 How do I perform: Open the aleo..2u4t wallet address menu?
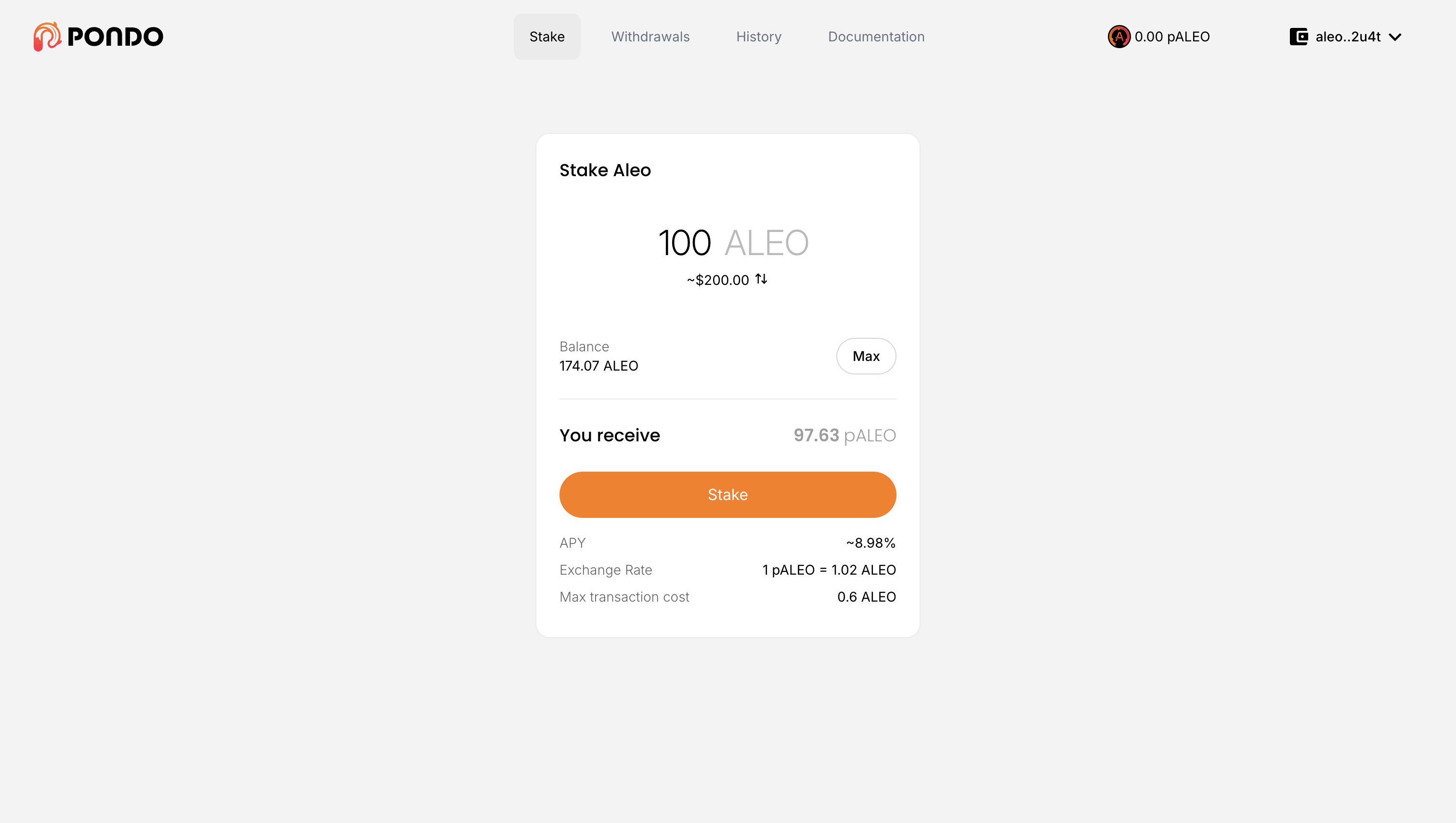[x=1348, y=37]
